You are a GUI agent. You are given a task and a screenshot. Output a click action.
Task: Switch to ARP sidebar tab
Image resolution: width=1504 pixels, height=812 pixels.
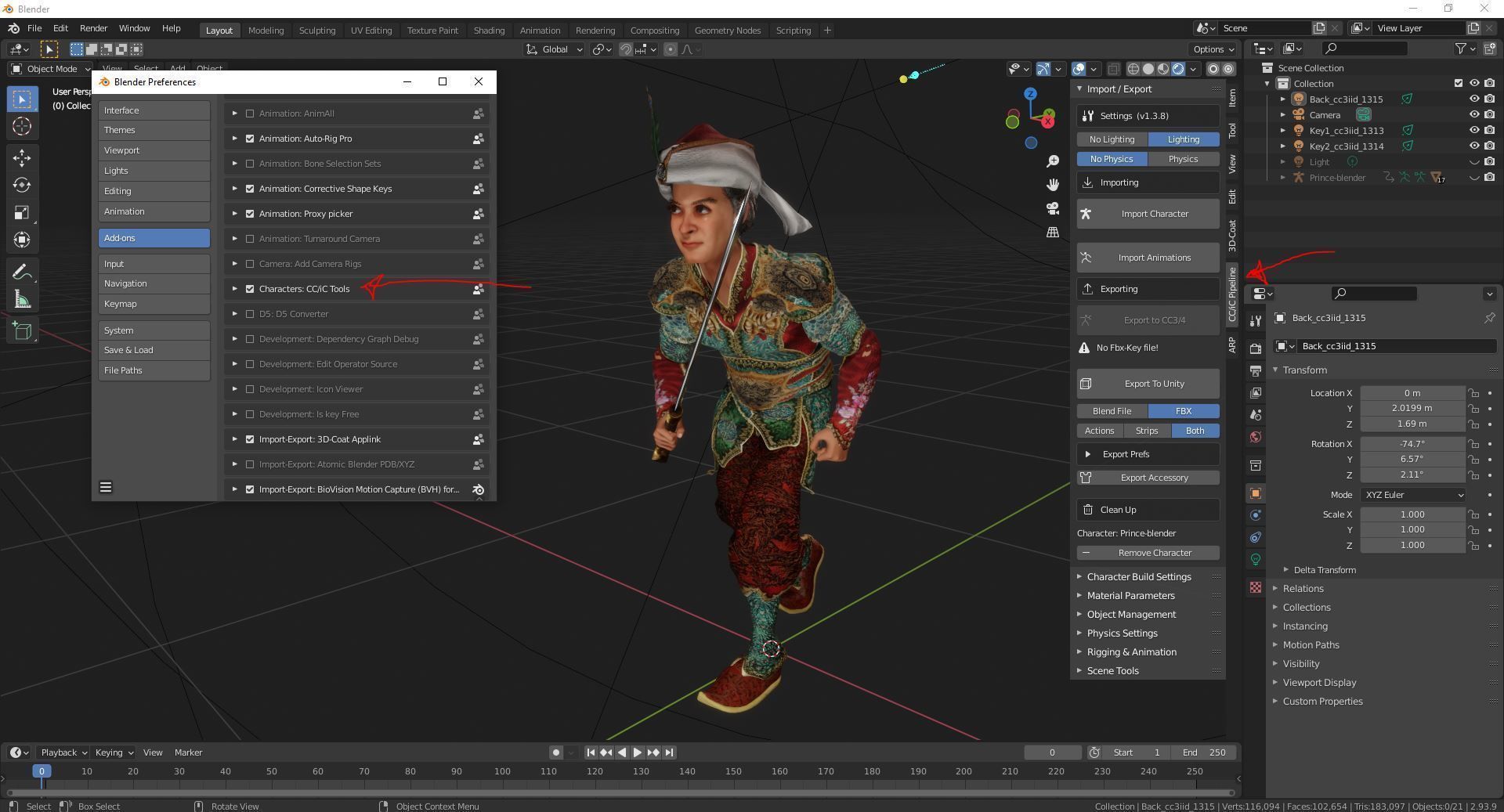pos(1232,345)
